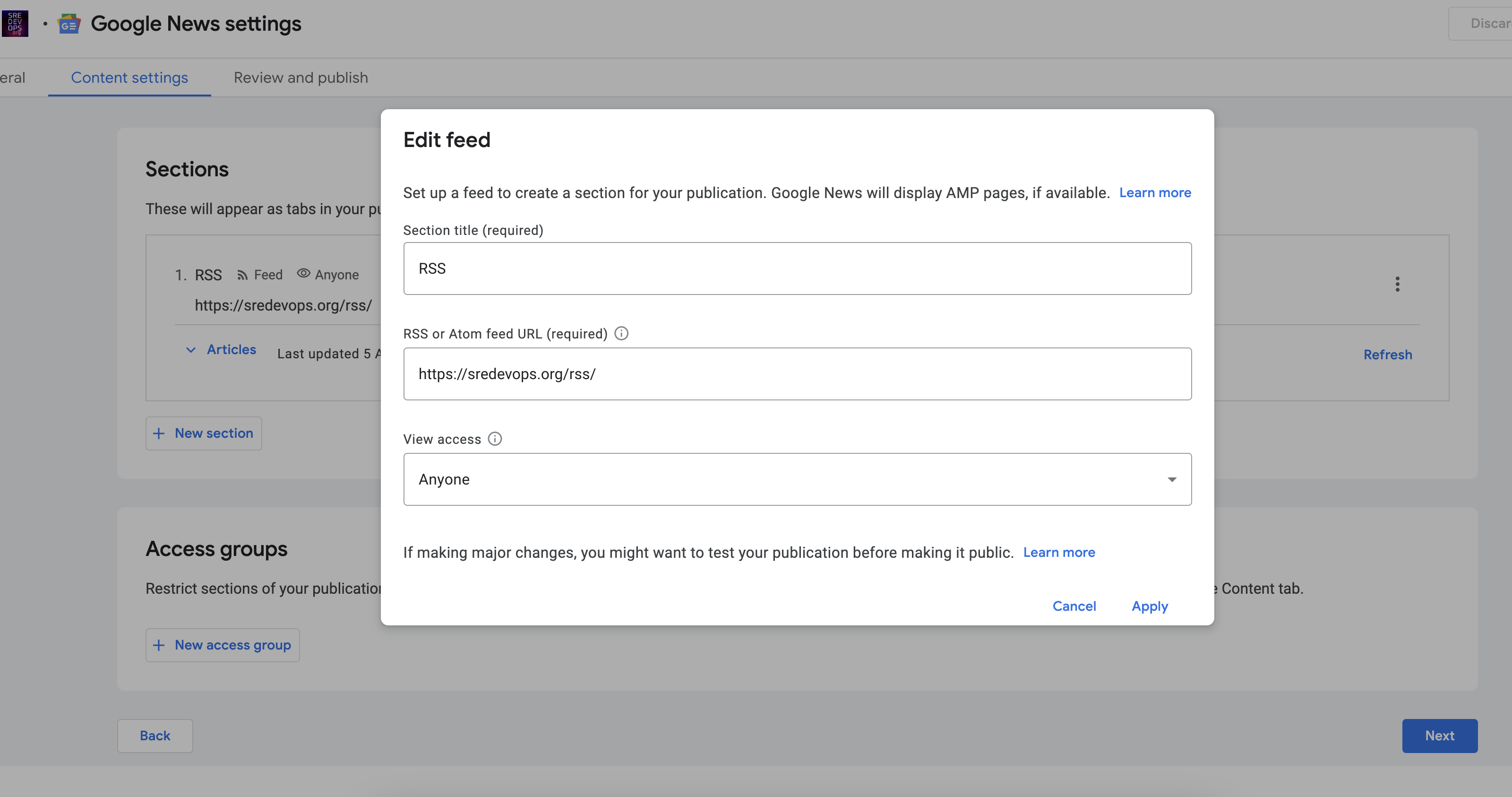The image size is (1512, 797).
Task: Open three-dot menu for RSS section
Action: [1397, 284]
